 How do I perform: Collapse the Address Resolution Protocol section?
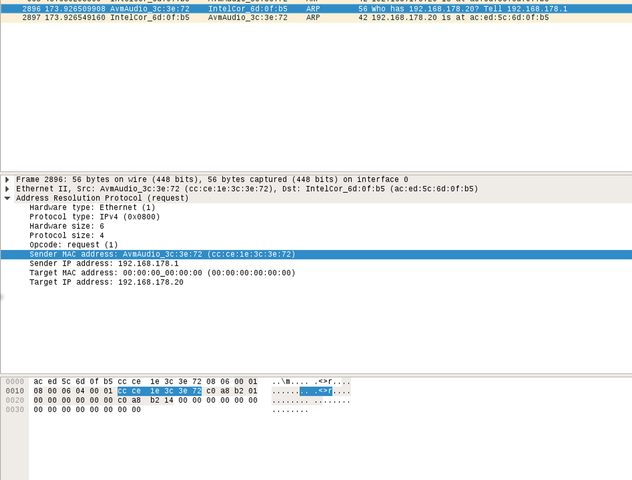click(x=7, y=198)
